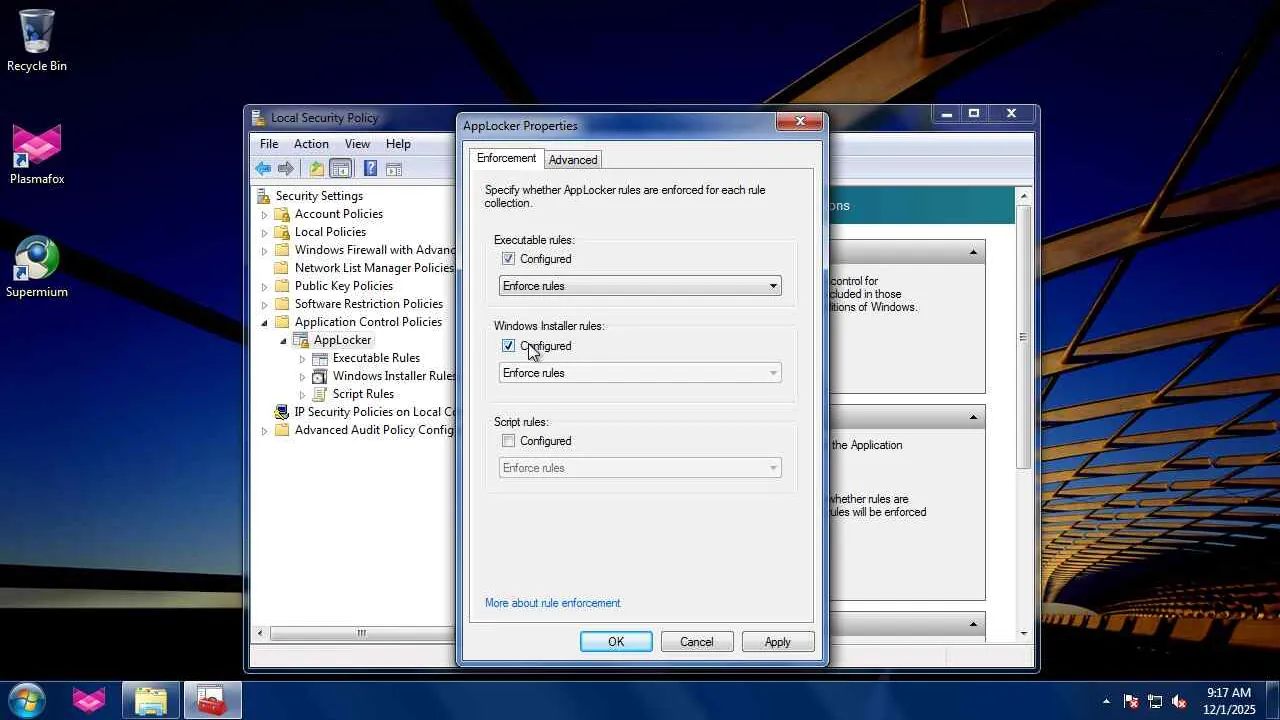1280x720 pixels.
Task: Click the Cancel button
Action: tap(697, 642)
